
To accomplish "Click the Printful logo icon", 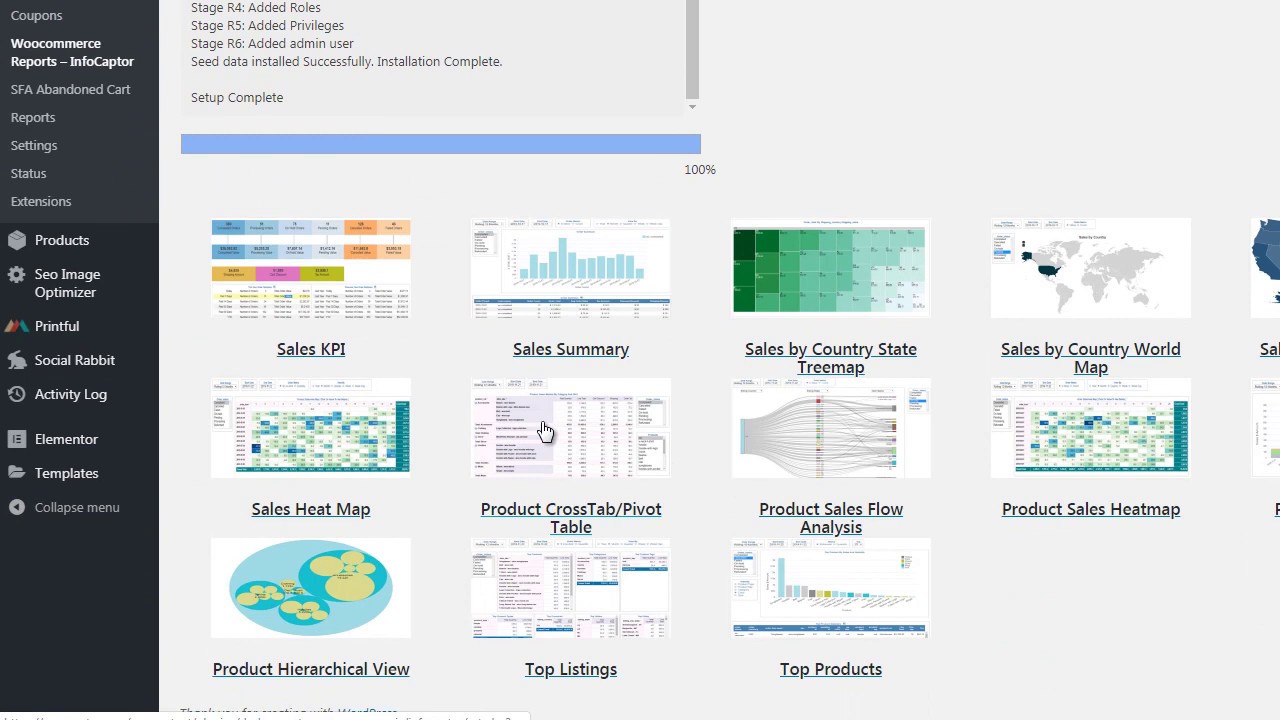I will pyautogui.click(x=16, y=326).
